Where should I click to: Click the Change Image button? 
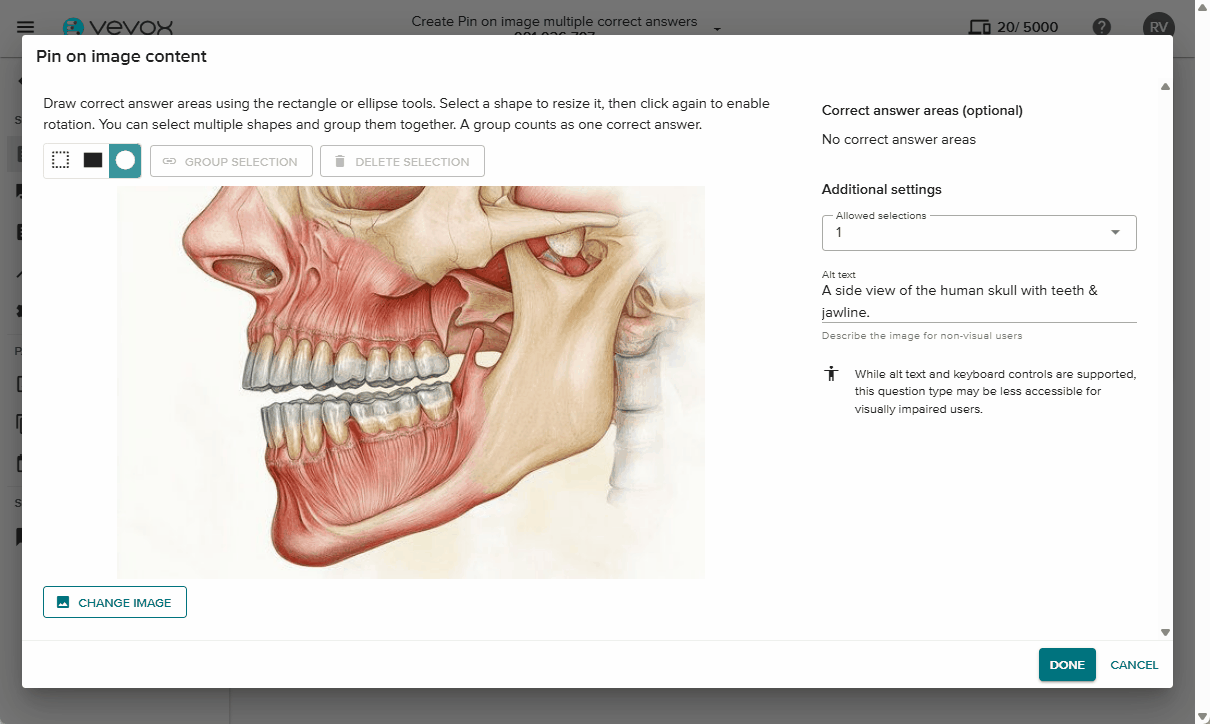click(x=114, y=601)
